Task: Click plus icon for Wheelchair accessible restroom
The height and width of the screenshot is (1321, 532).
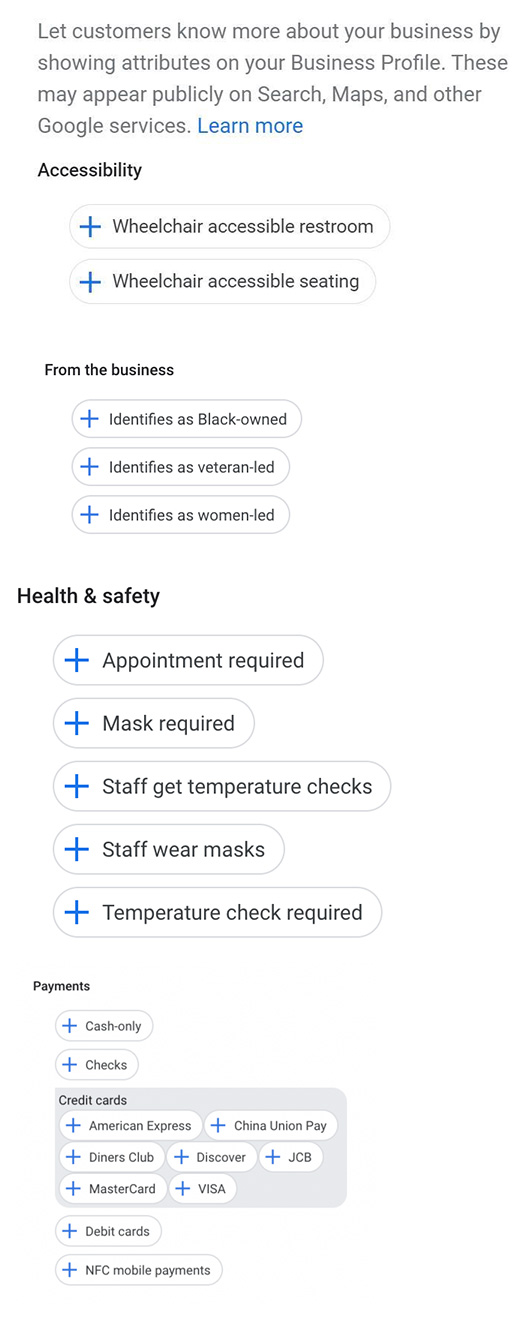Action: [x=90, y=226]
